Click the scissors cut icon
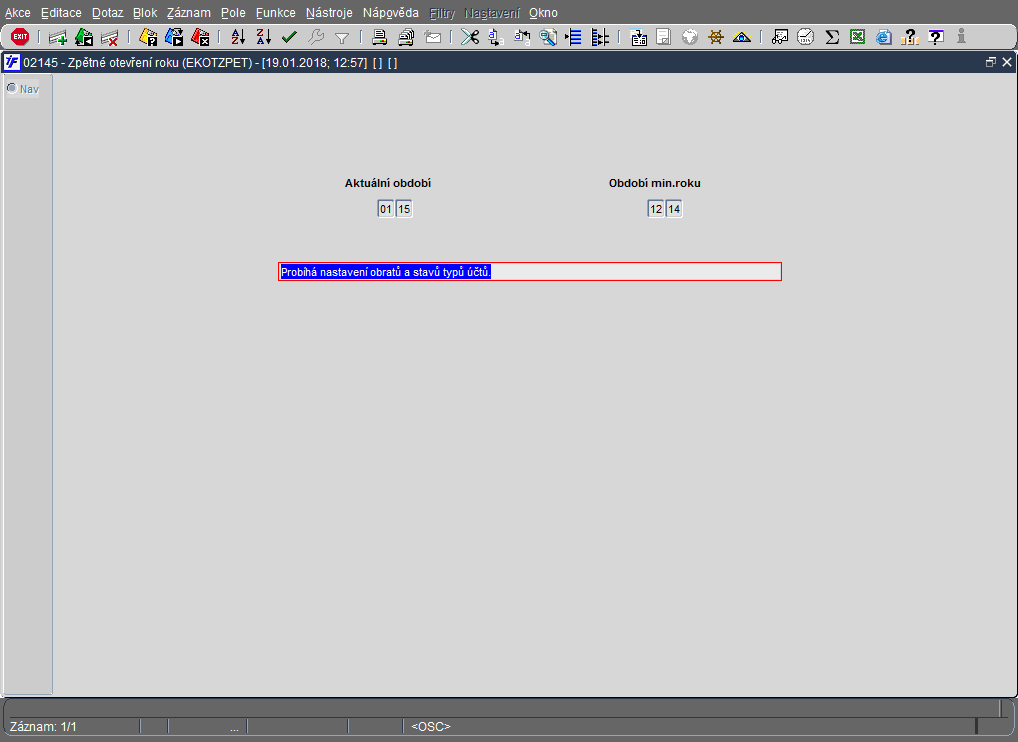 (470, 37)
